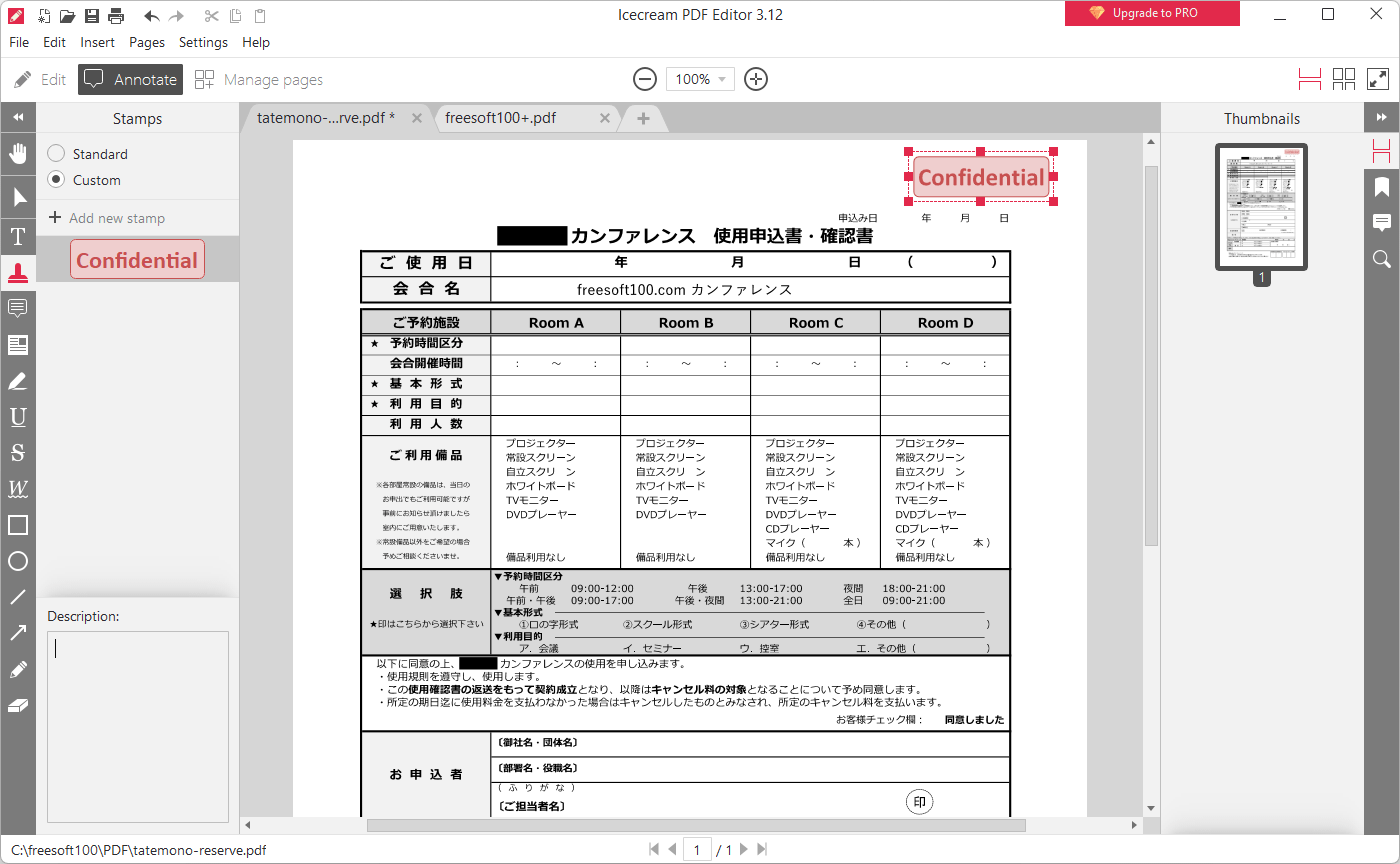This screenshot has width=1400, height=864.
Task: Select the Circle shape tool
Action: coord(18,561)
